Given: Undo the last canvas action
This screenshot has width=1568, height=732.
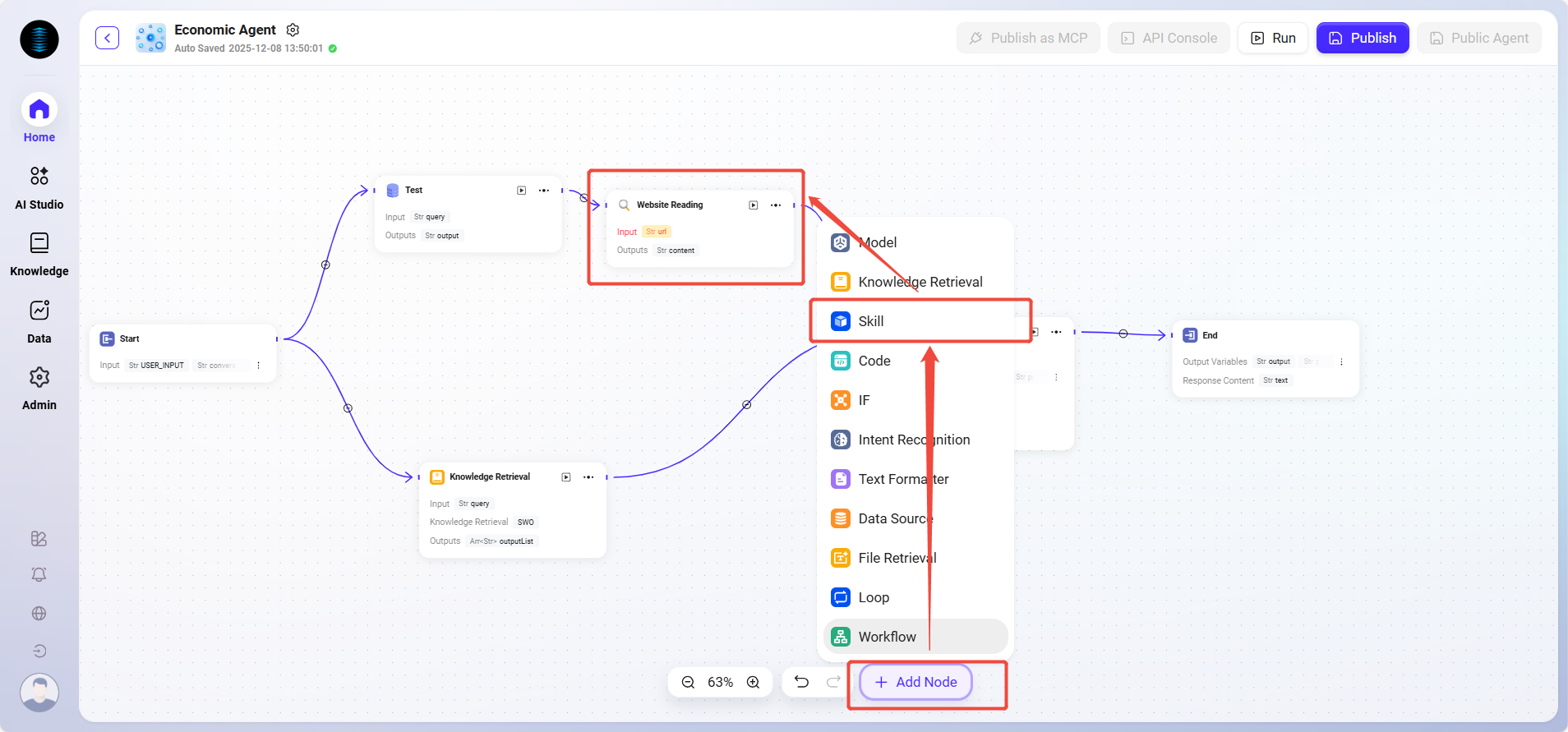Looking at the screenshot, I should (x=801, y=682).
